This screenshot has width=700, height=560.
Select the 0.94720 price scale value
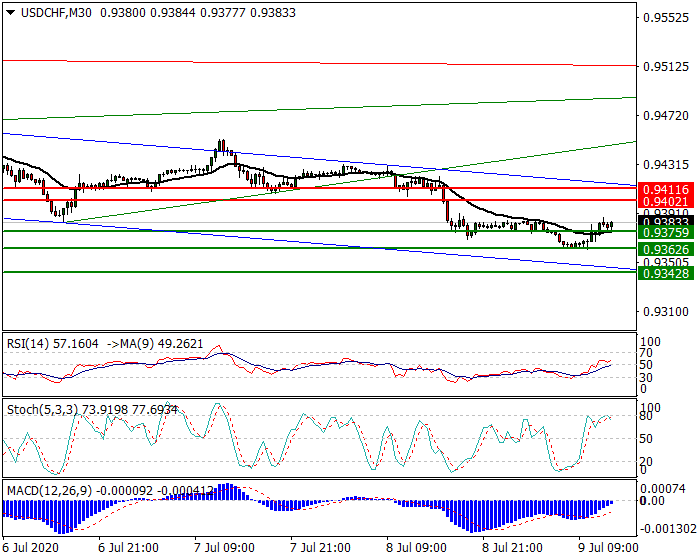pyautogui.click(x=666, y=116)
